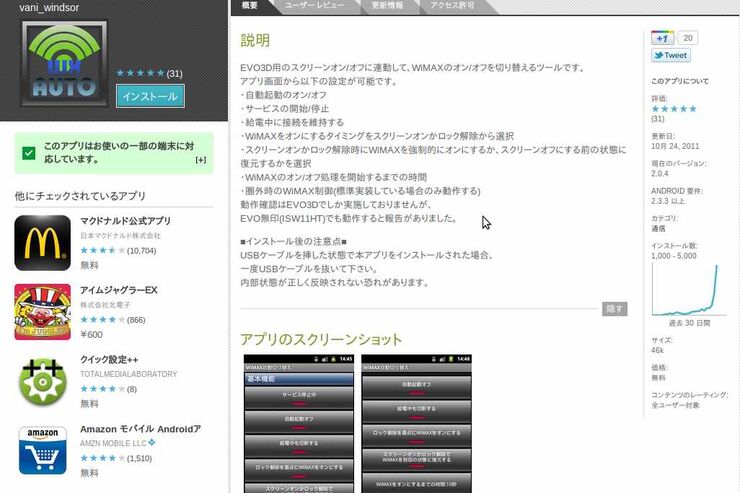Screen dimensions: 740x493
Task: Click the version number 2.0.4
Action: click(x=660, y=174)
